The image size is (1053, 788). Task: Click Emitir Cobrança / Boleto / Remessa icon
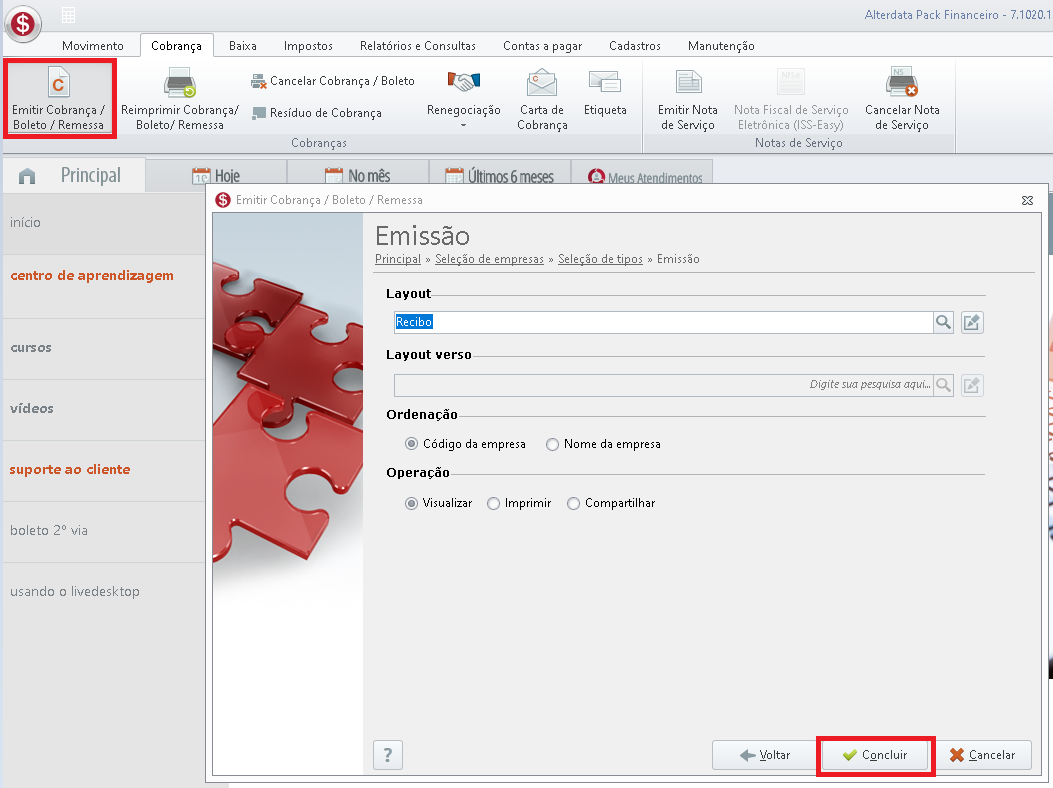coord(58,83)
